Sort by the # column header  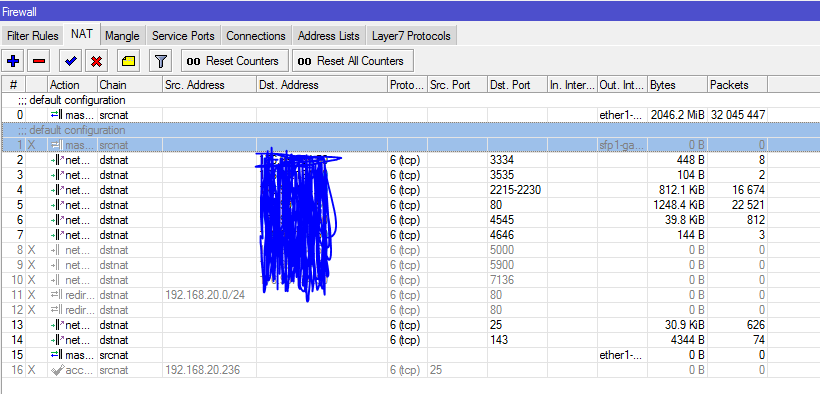[14, 85]
